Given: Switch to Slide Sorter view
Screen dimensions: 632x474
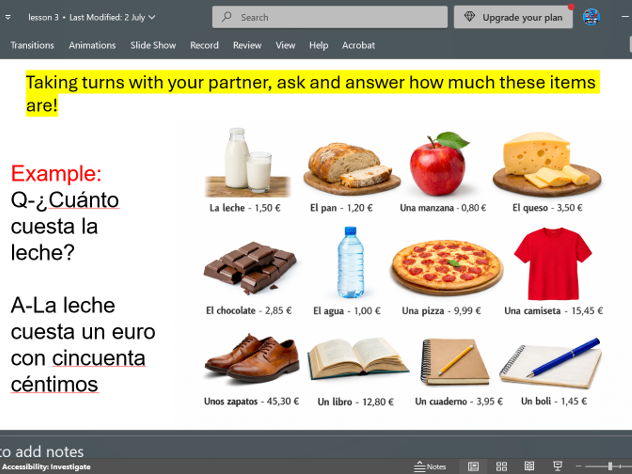Looking at the screenshot, I should tap(501, 467).
